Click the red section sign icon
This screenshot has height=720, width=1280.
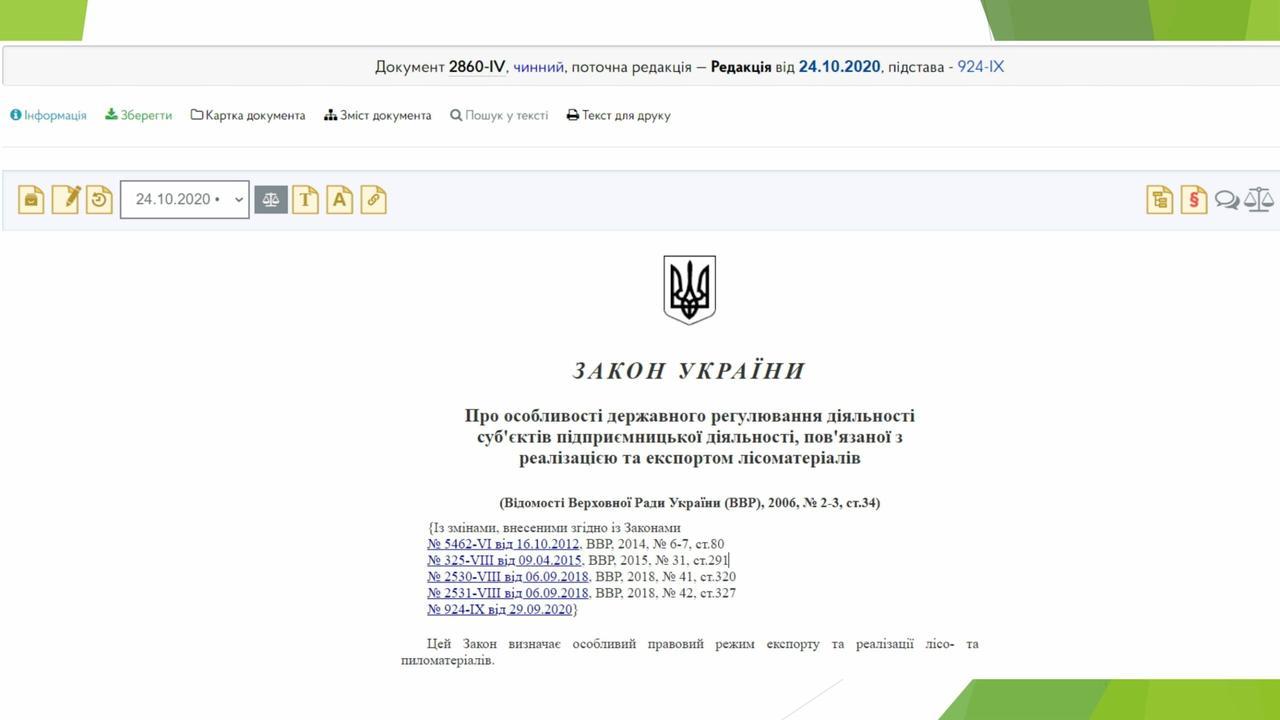tap(1193, 200)
